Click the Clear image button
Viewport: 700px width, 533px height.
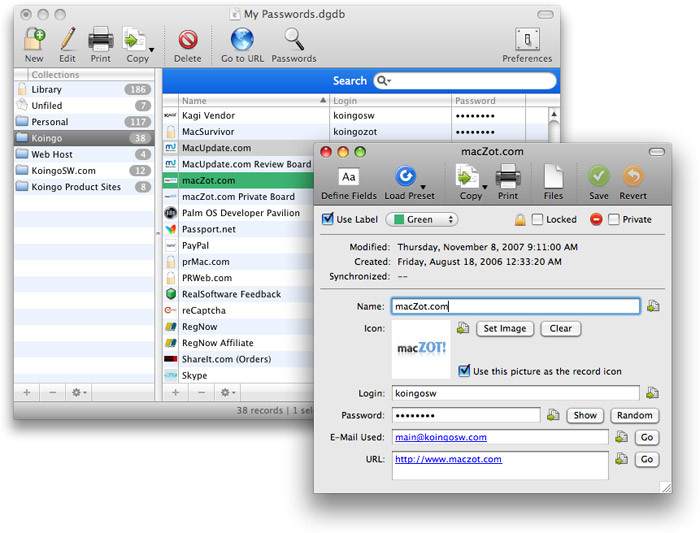[x=561, y=329]
